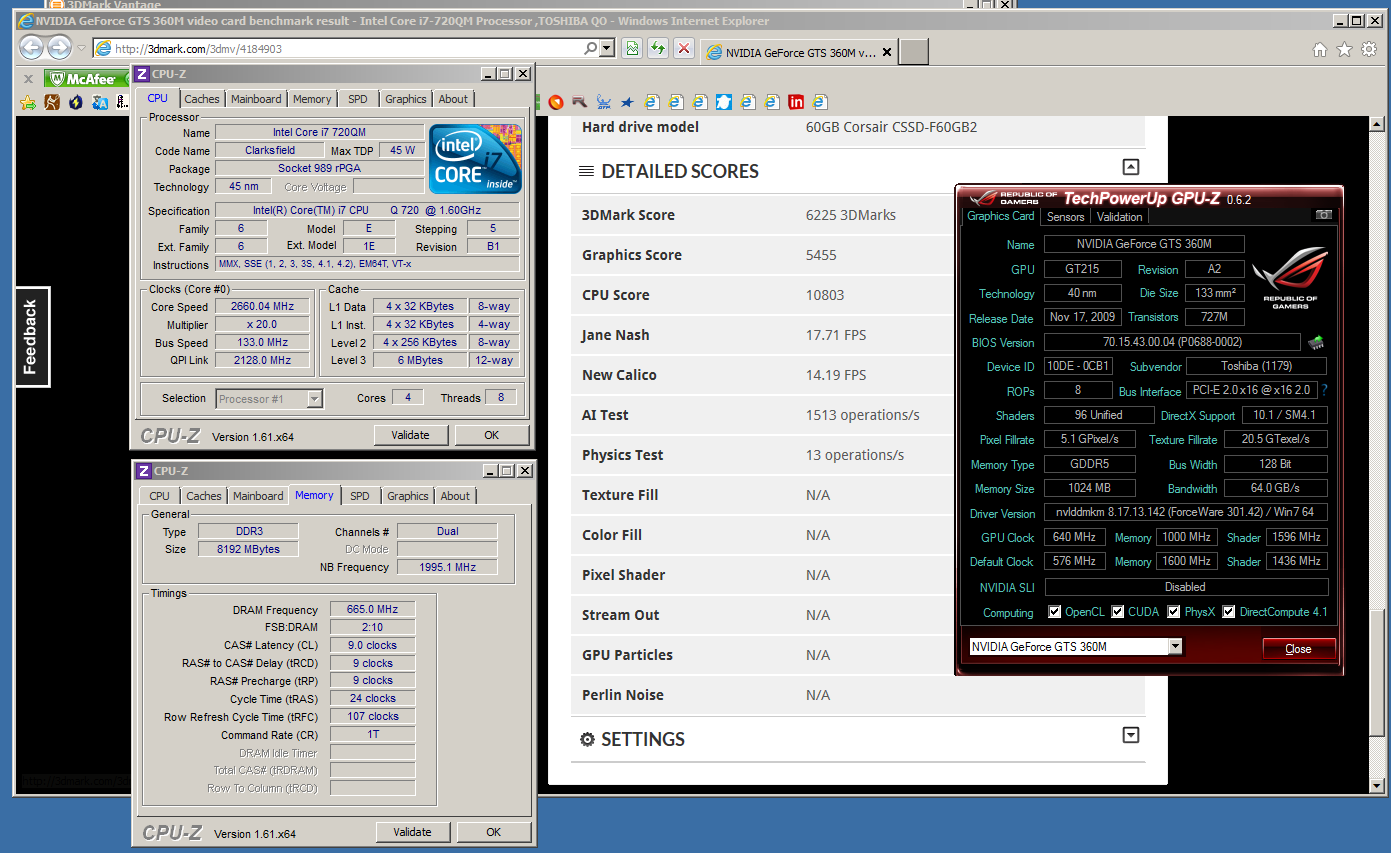Switch to Mainboard tab in top CPU-Z
Viewport: 1391px width, 853px height.
[x=256, y=99]
